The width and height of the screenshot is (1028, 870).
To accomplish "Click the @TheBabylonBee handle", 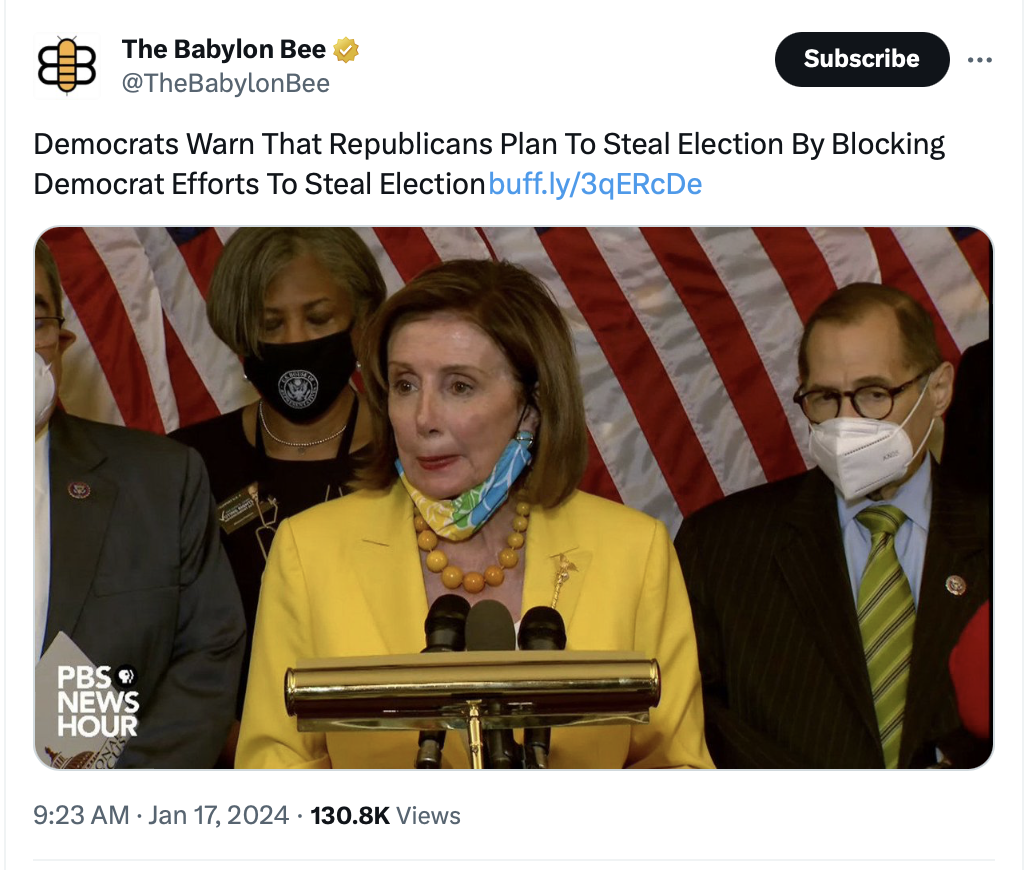I will tap(225, 84).
